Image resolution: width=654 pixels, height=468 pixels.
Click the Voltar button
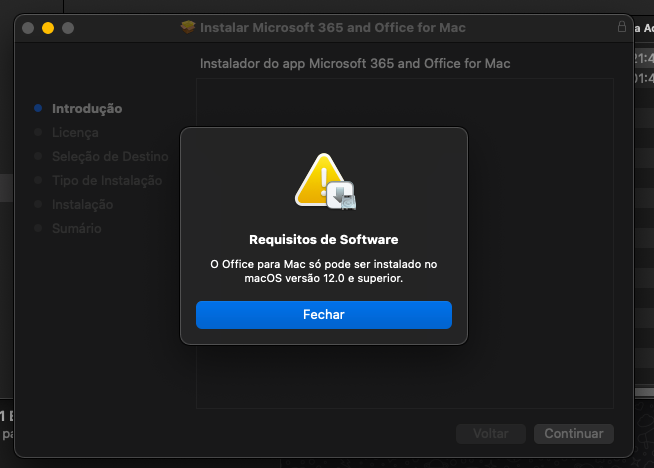[490, 434]
